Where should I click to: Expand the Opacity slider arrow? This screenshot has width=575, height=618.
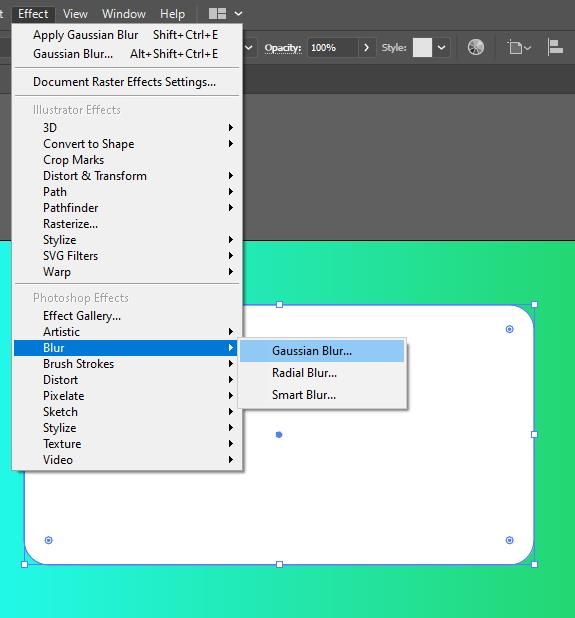pyautogui.click(x=367, y=48)
